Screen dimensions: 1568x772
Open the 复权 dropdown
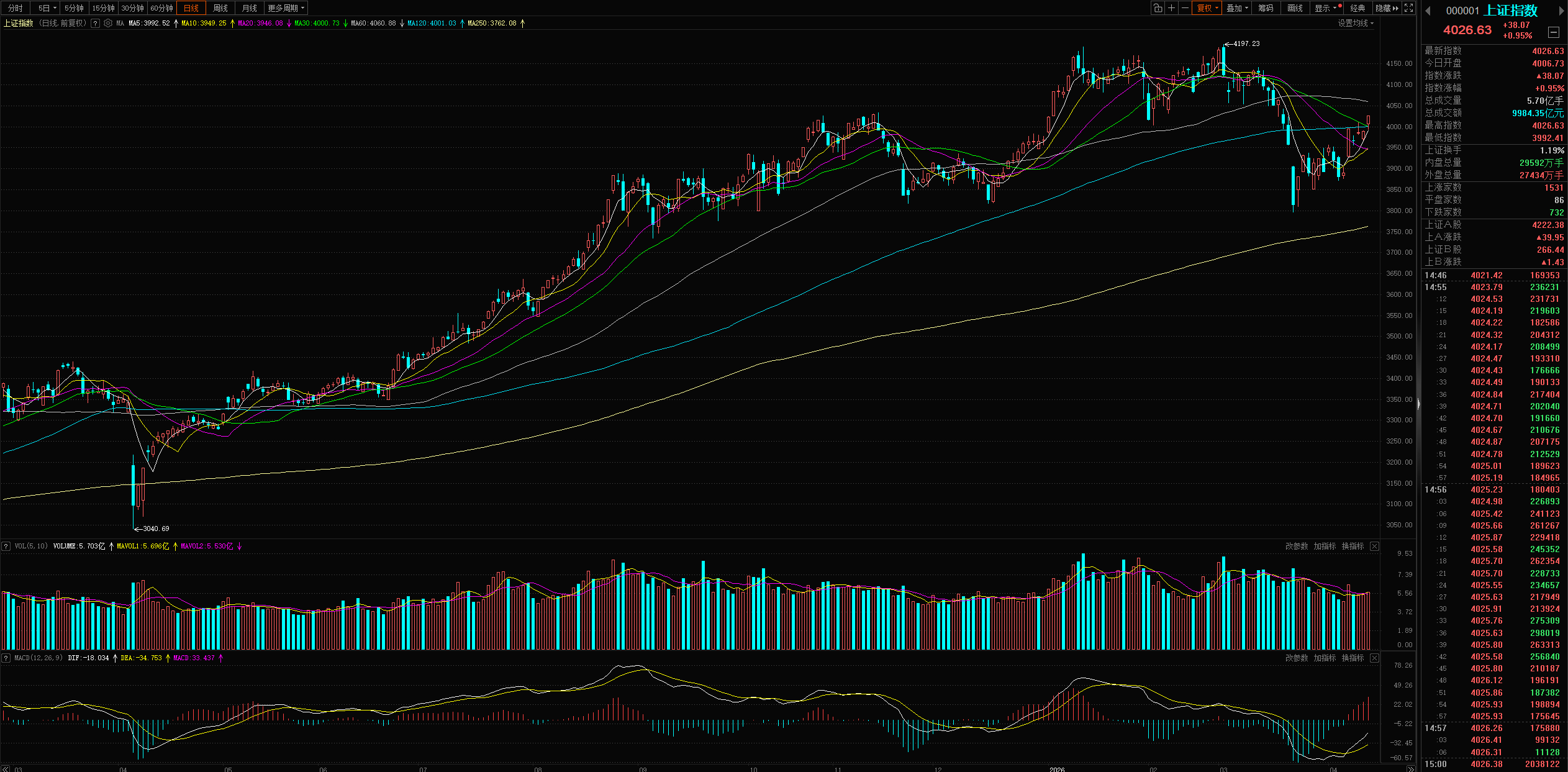point(1208,8)
